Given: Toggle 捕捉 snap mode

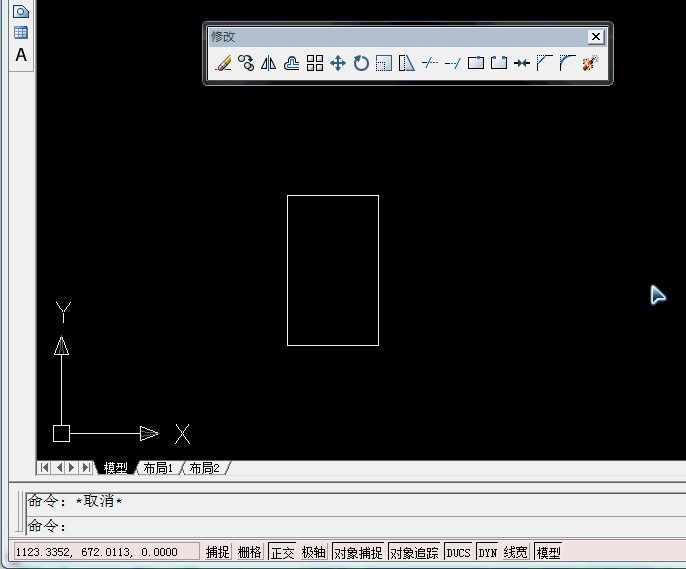Looking at the screenshot, I should click(x=217, y=552).
